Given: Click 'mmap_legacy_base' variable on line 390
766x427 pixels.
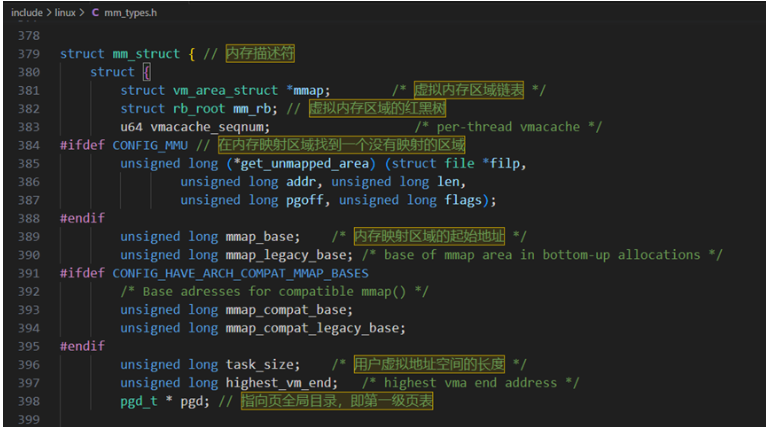Looking at the screenshot, I should [x=285, y=255].
